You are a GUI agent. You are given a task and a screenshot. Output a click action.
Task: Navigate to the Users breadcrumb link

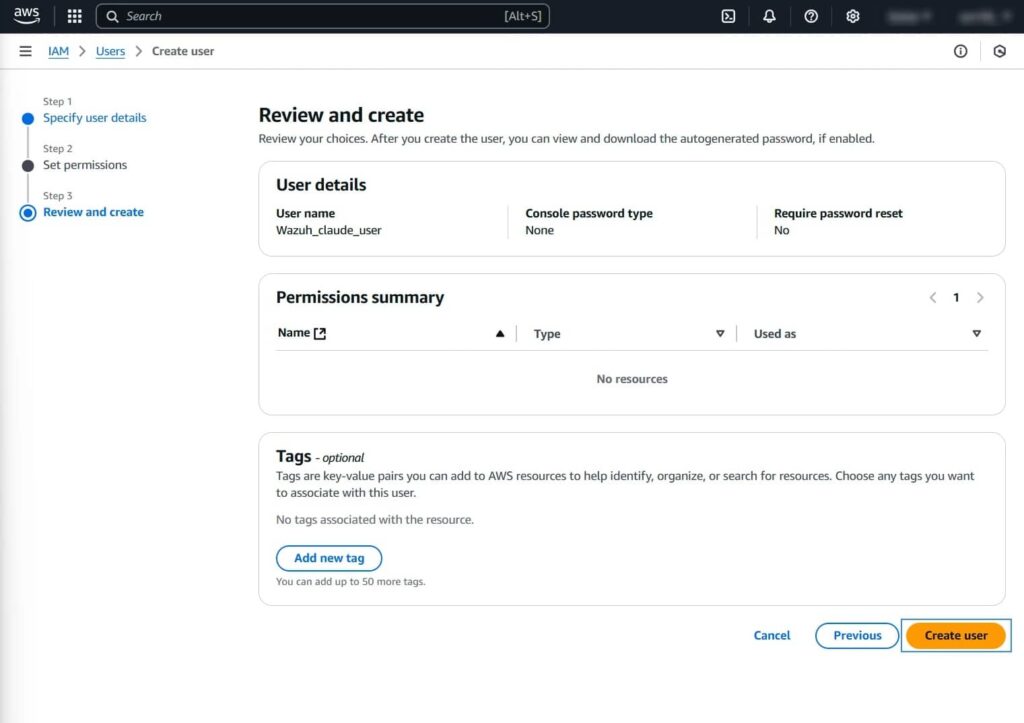pos(110,51)
